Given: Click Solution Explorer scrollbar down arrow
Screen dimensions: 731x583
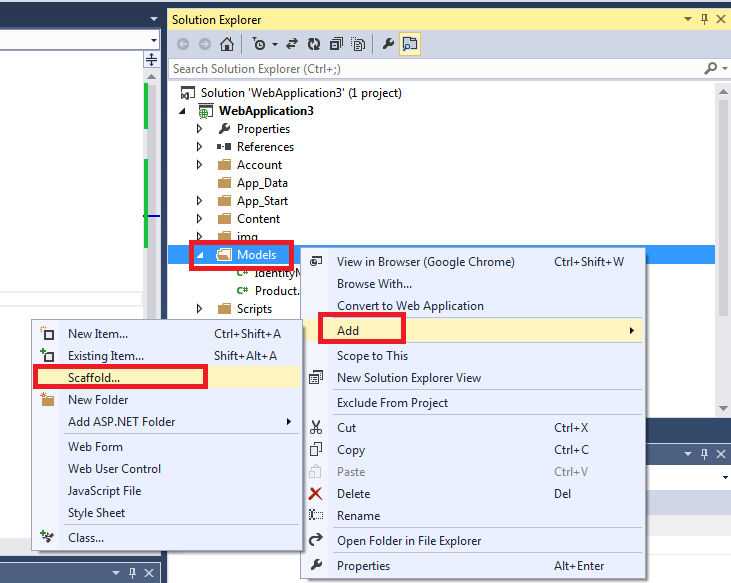Looking at the screenshot, I should (x=723, y=409).
